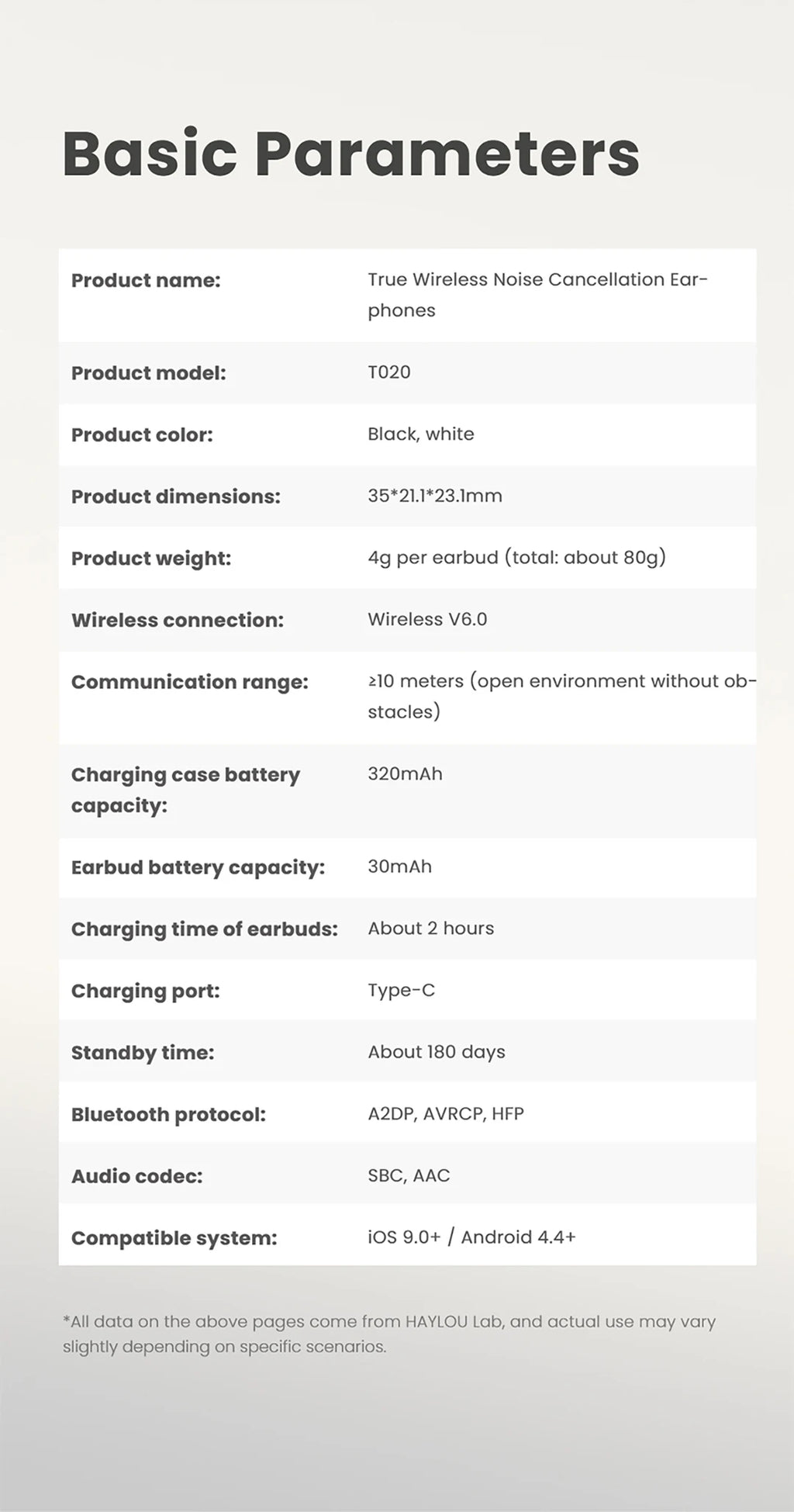The height and width of the screenshot is (1512, 794).
Task: Select the Wireless V6.0 connection value
Action: point(427,619)
